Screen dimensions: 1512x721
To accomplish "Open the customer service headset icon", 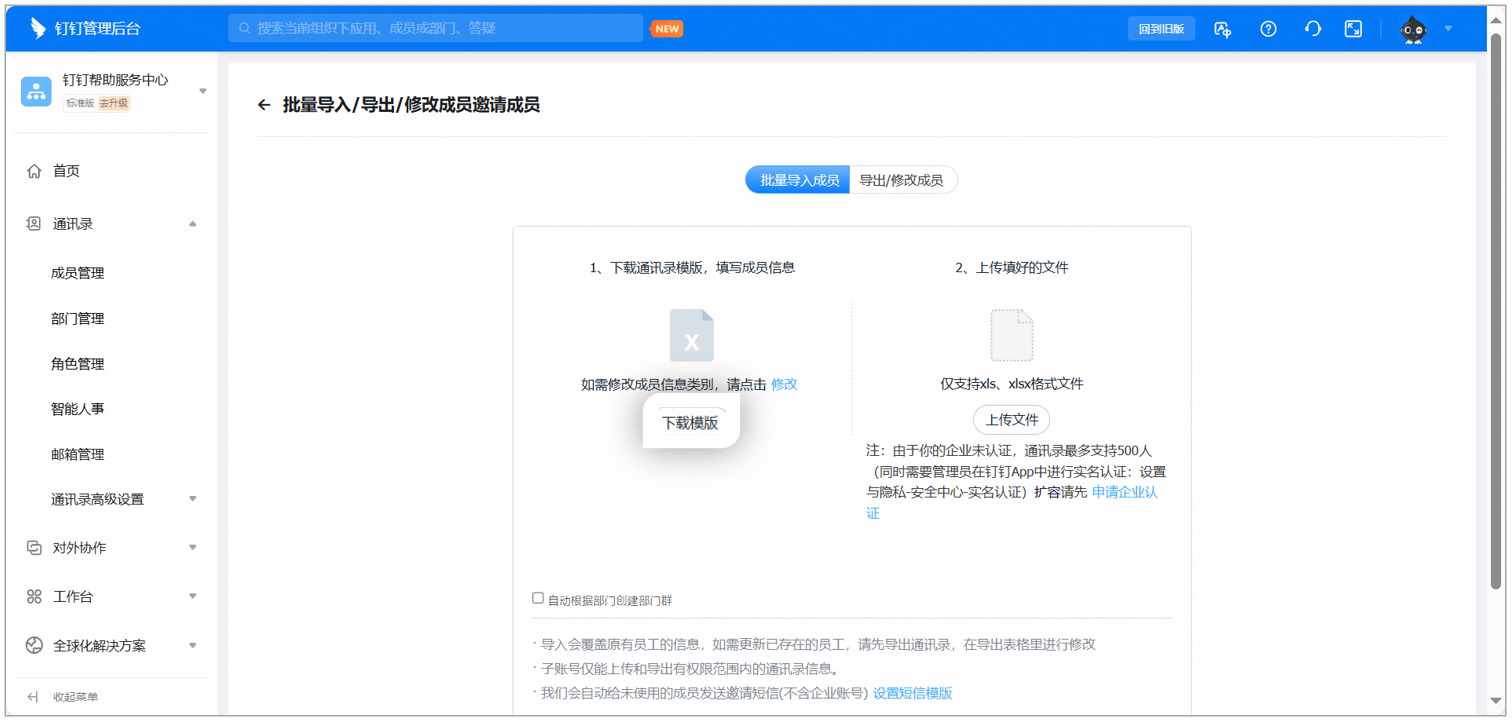I will point(1313,29).
